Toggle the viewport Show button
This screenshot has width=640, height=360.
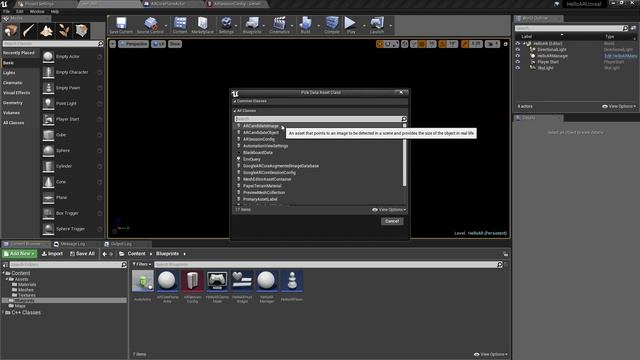[x=175, y=44]
